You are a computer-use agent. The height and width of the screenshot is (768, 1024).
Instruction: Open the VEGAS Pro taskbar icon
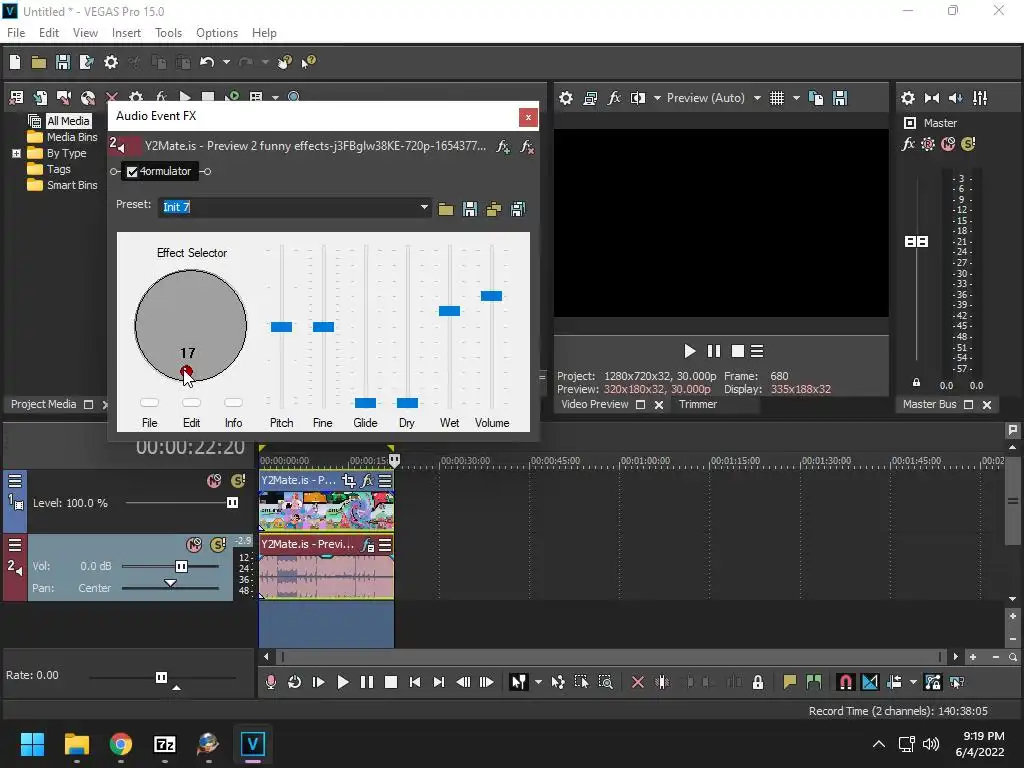tap(253, 744)
